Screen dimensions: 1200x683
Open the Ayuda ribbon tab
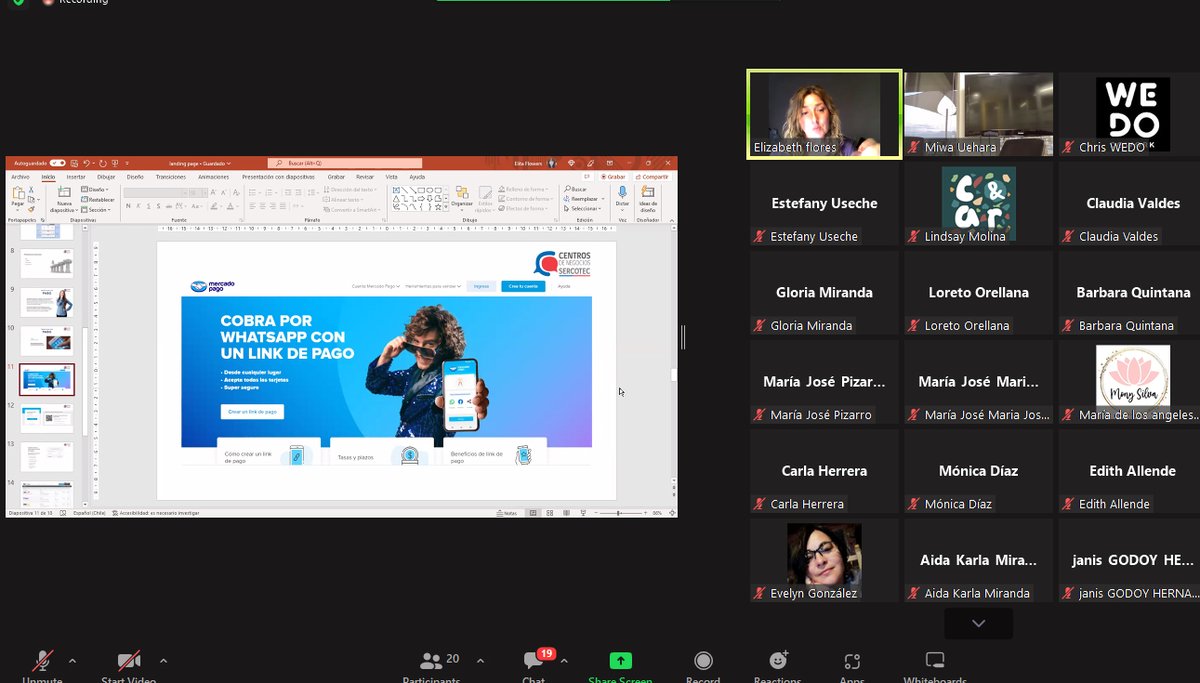(x=417, y=177)
